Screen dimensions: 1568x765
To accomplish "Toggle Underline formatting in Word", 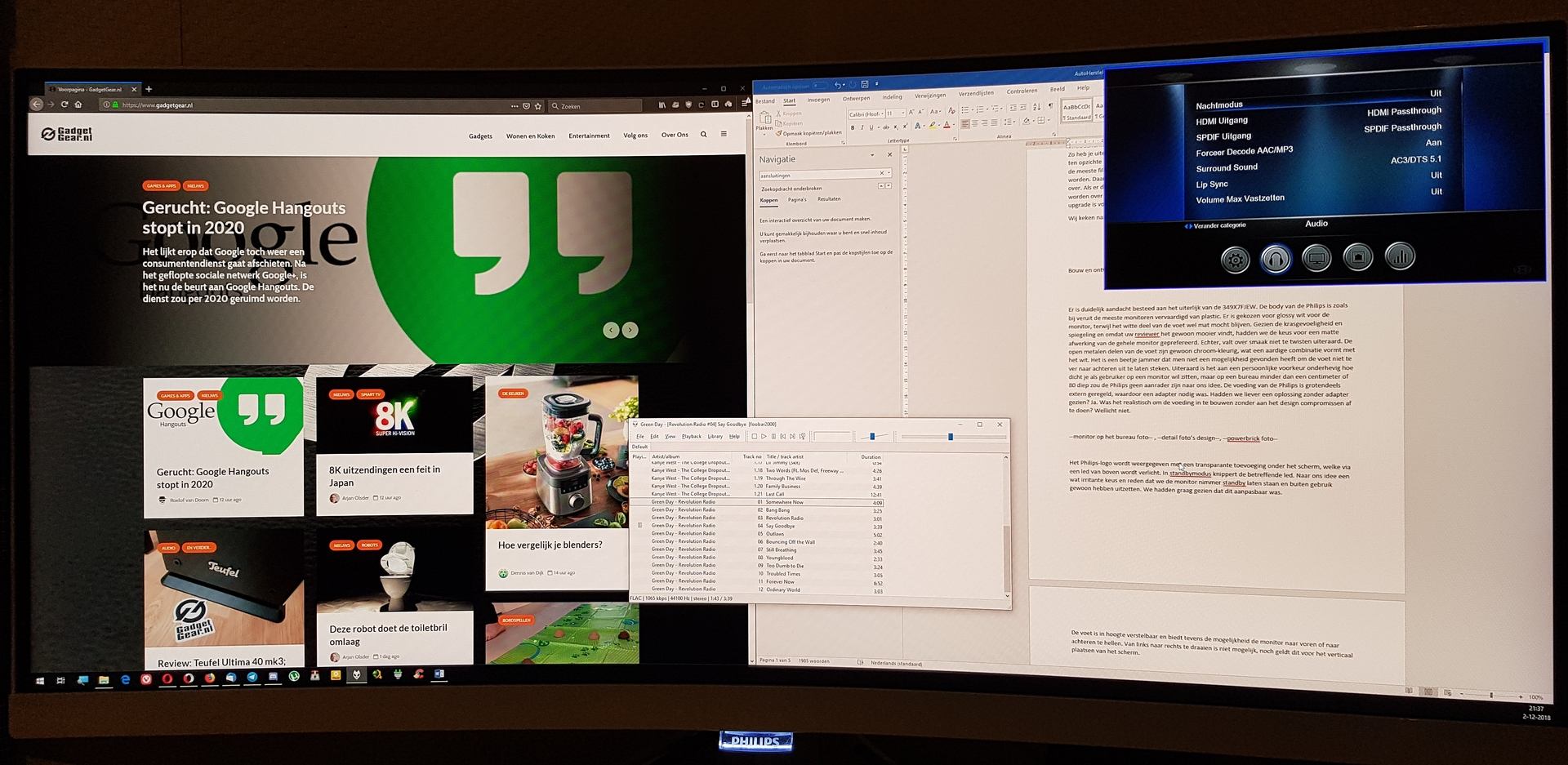I will coord(871,127).
